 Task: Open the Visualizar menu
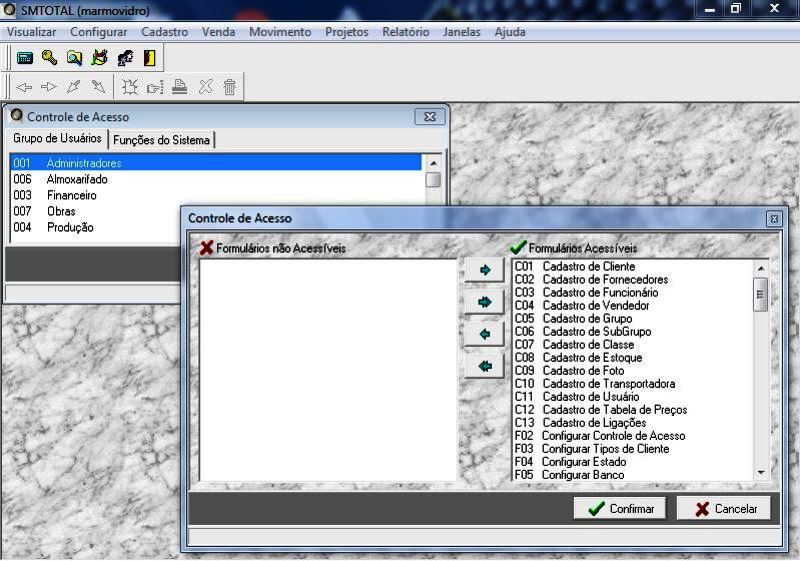32,32
